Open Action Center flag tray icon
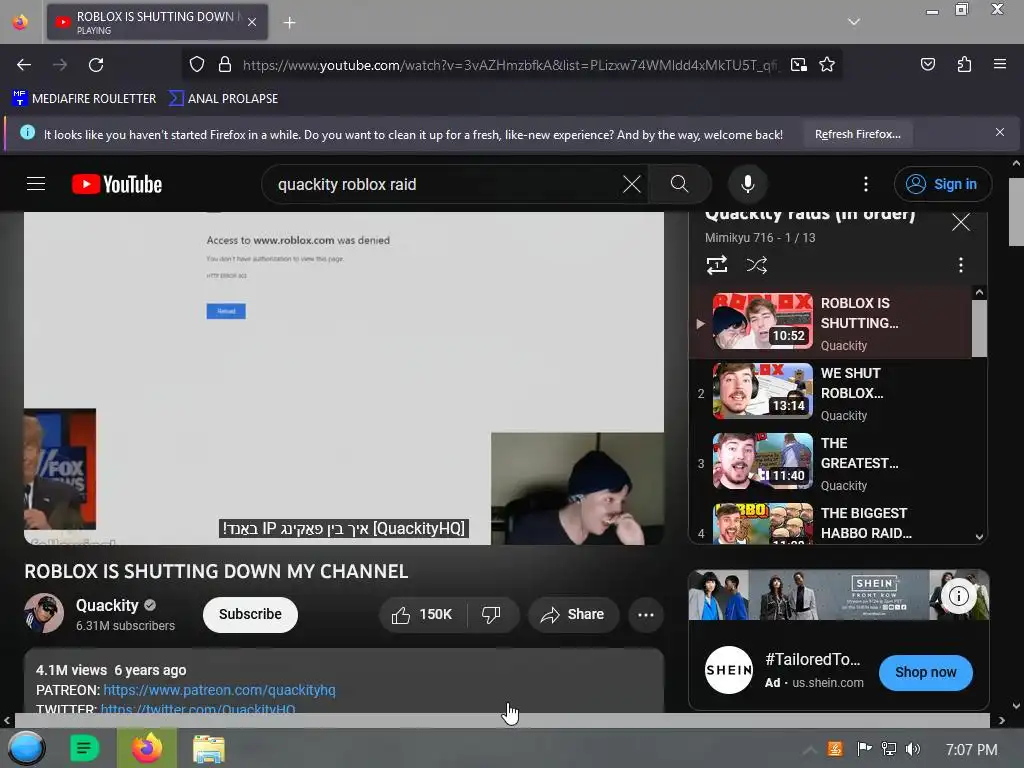Viewport: 1024px width, 768px height. click(864, 749)
